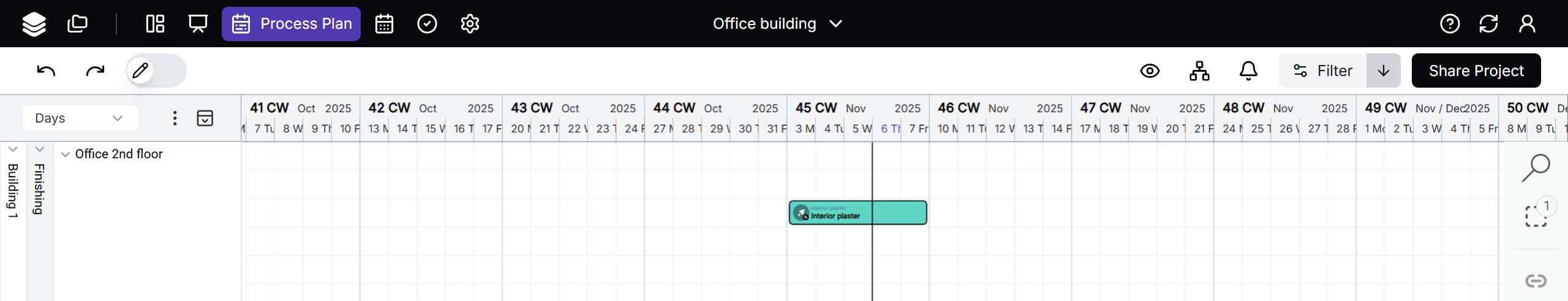The height and width of the screenshot is (301, 1568).
Task: Open the hierarchy structure icon
Action: coord(1199,70)
